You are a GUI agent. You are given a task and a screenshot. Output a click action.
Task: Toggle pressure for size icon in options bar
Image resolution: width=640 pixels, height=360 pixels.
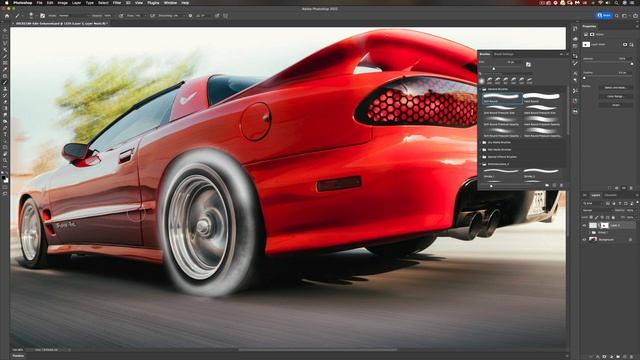pos(217,16)
